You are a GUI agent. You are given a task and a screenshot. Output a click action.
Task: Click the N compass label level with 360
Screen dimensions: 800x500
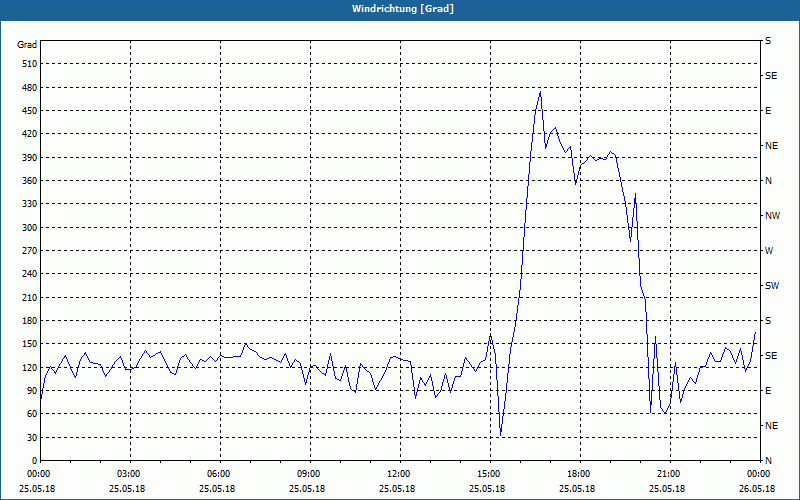point(768,181)
